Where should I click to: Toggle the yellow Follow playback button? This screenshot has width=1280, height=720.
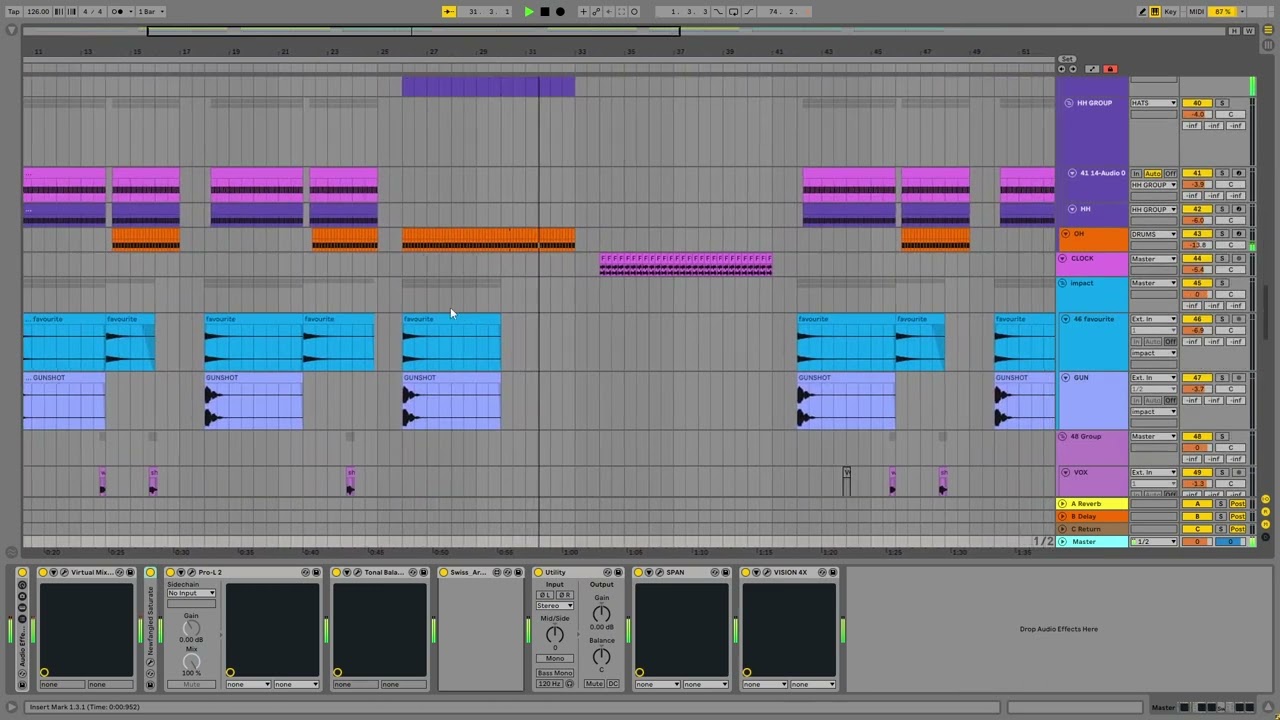tap(449, 11)
